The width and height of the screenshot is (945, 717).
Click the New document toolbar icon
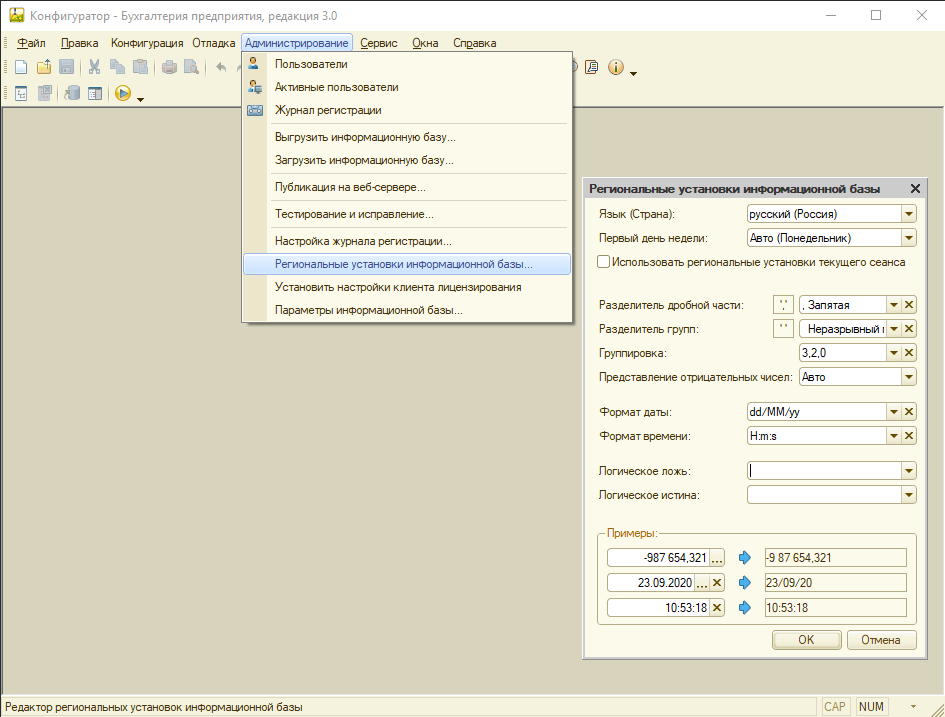[x=21, y=67]
